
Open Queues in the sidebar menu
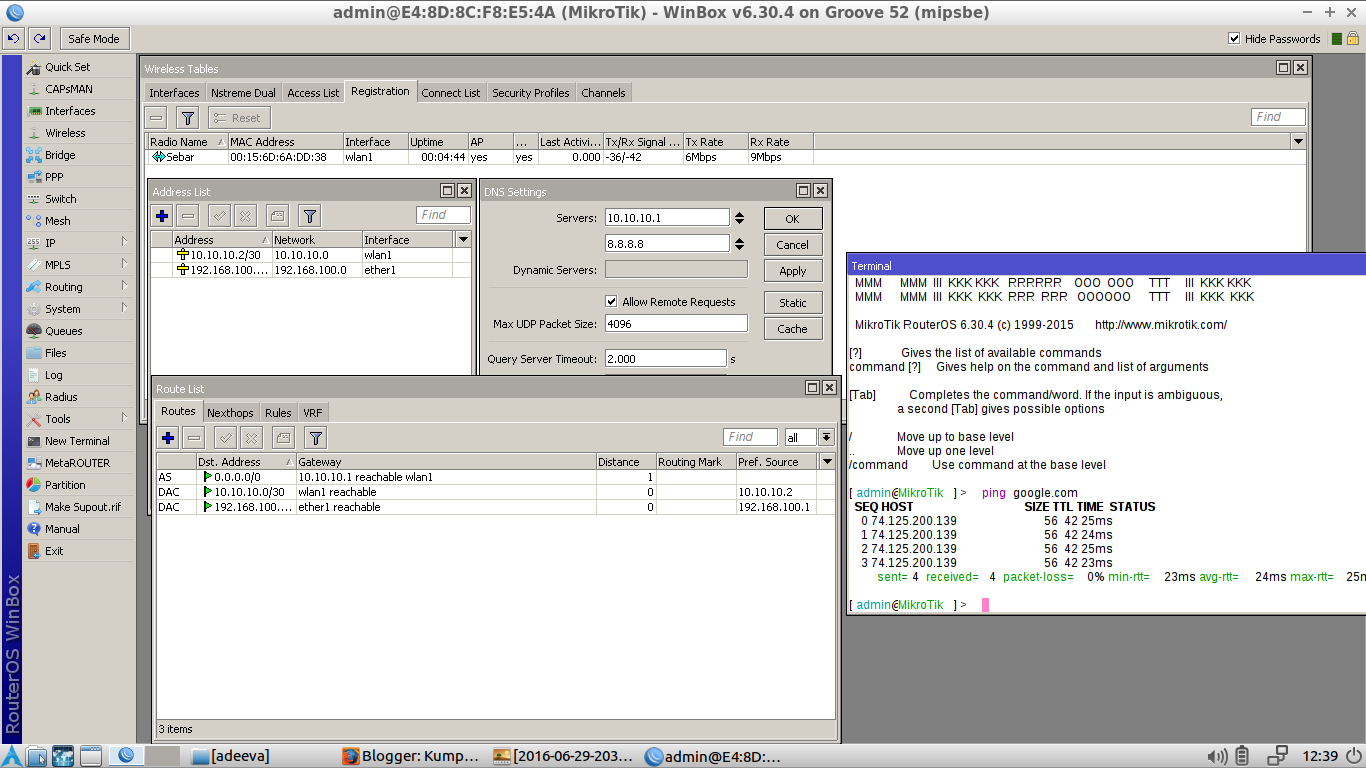(63, 331)
